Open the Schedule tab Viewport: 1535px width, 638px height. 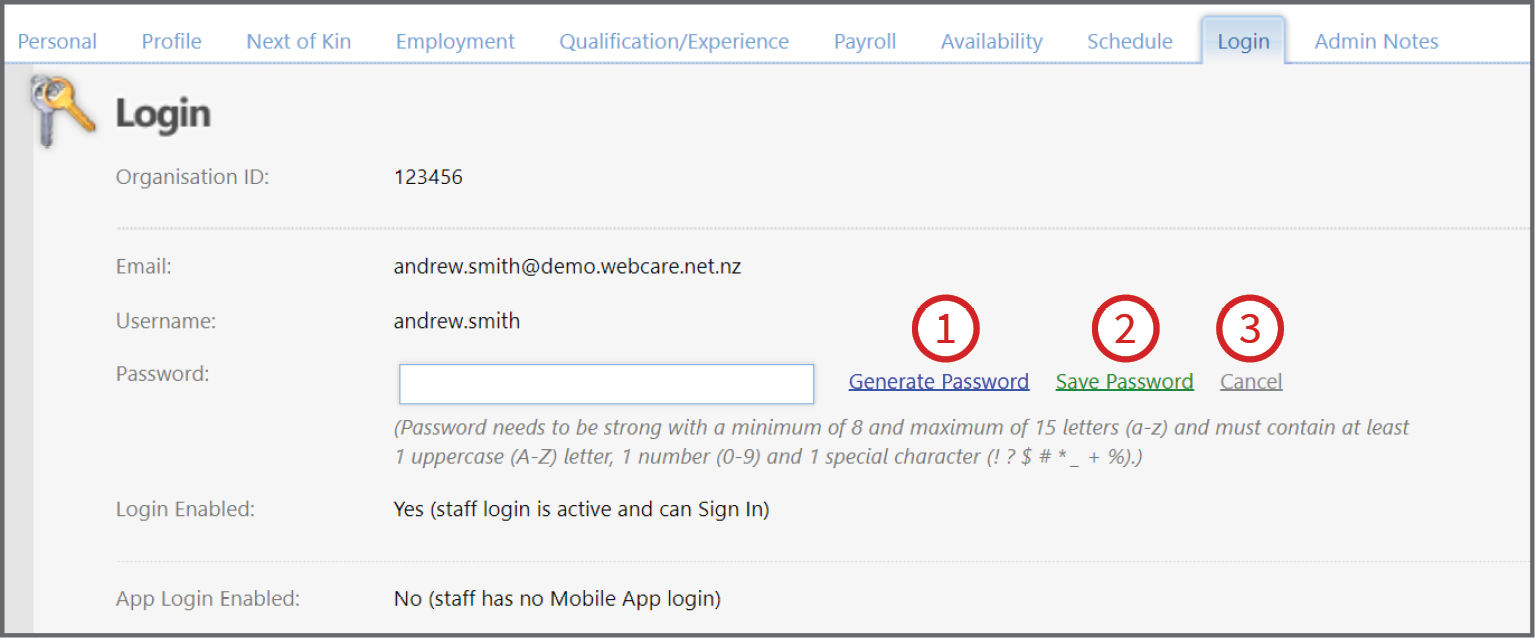tap(1130, 41)
